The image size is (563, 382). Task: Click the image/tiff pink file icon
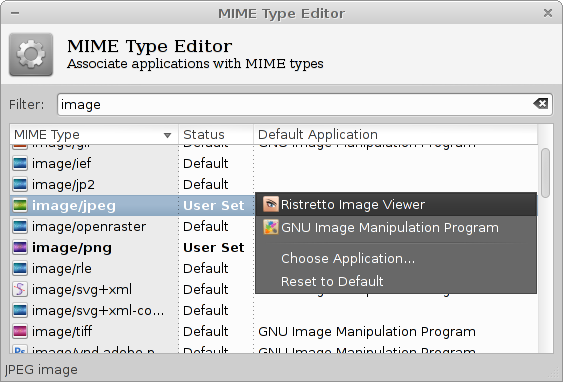[20, 331]
